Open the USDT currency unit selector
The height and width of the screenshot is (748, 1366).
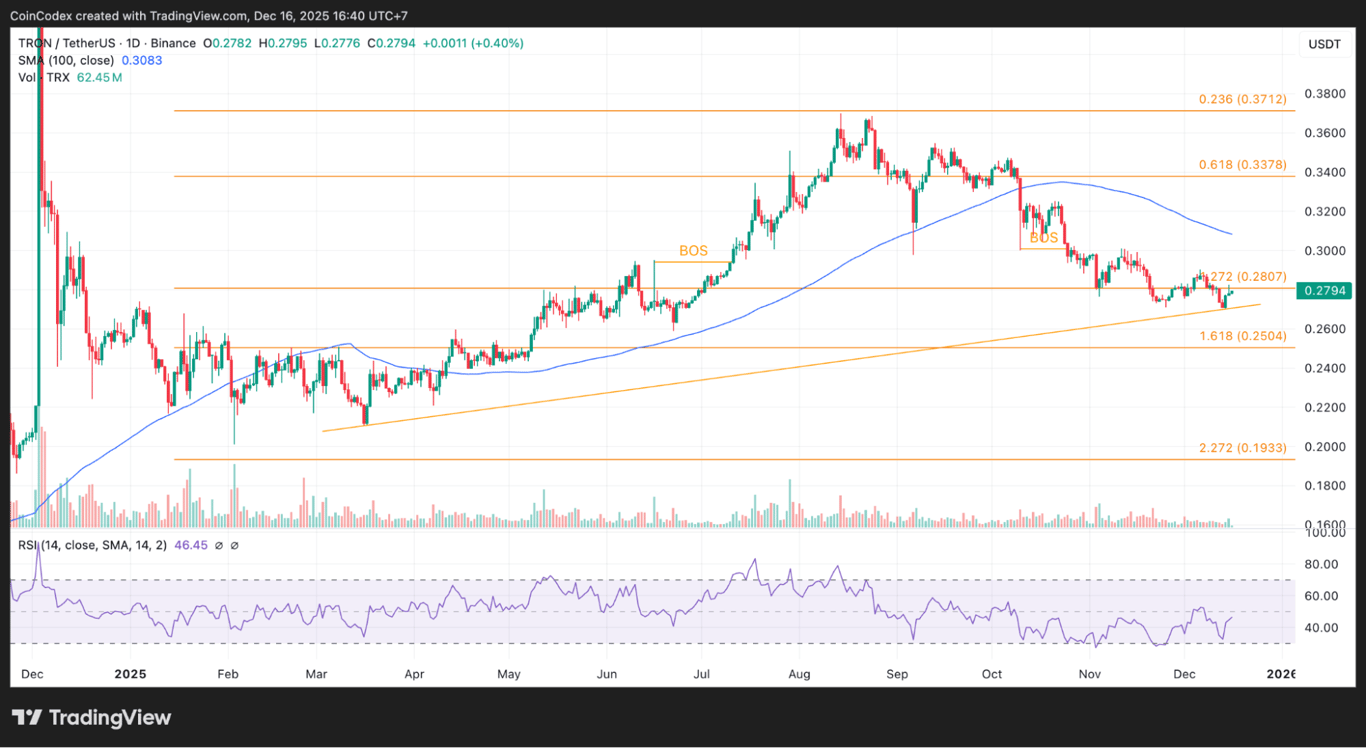pyautogui.click(x=1324, y=43)
